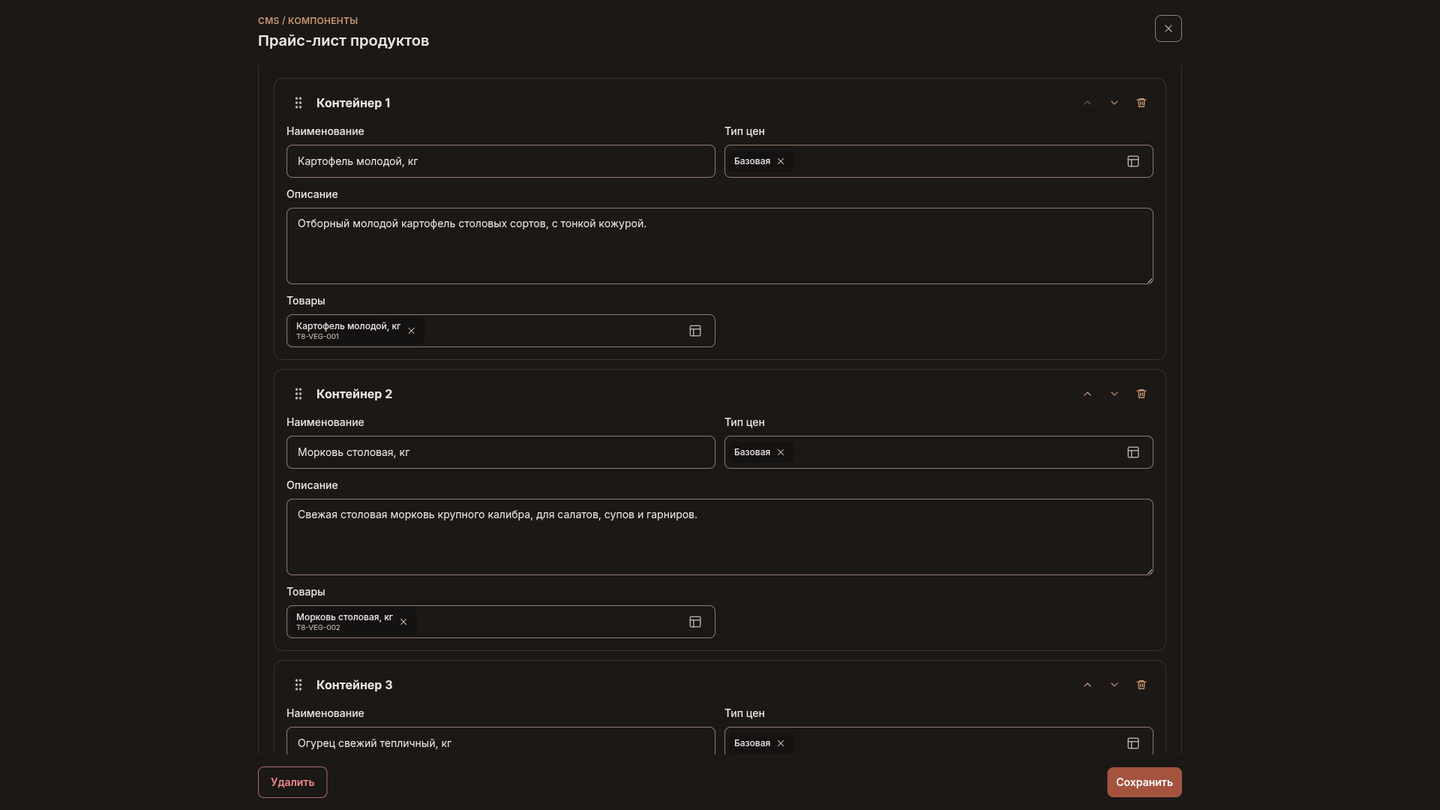Click the Сохранить button
1440x810 pixels.
[1144, 782]
